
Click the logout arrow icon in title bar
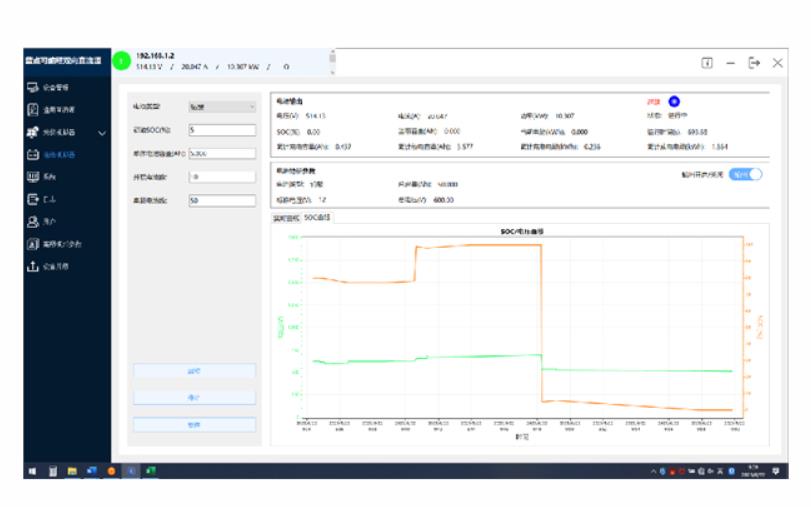(754, 62)
